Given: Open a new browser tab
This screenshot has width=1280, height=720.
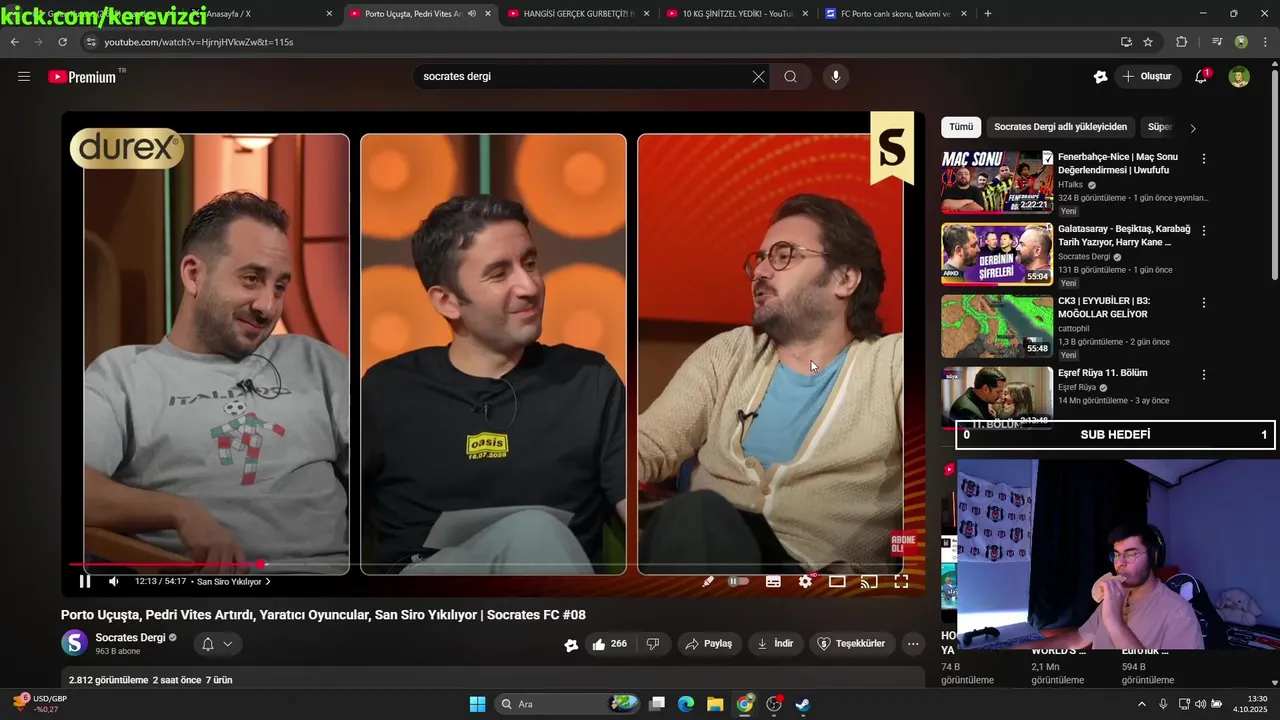Looking at the screenshot, I should pyautogui.click(x=988, y=14).
